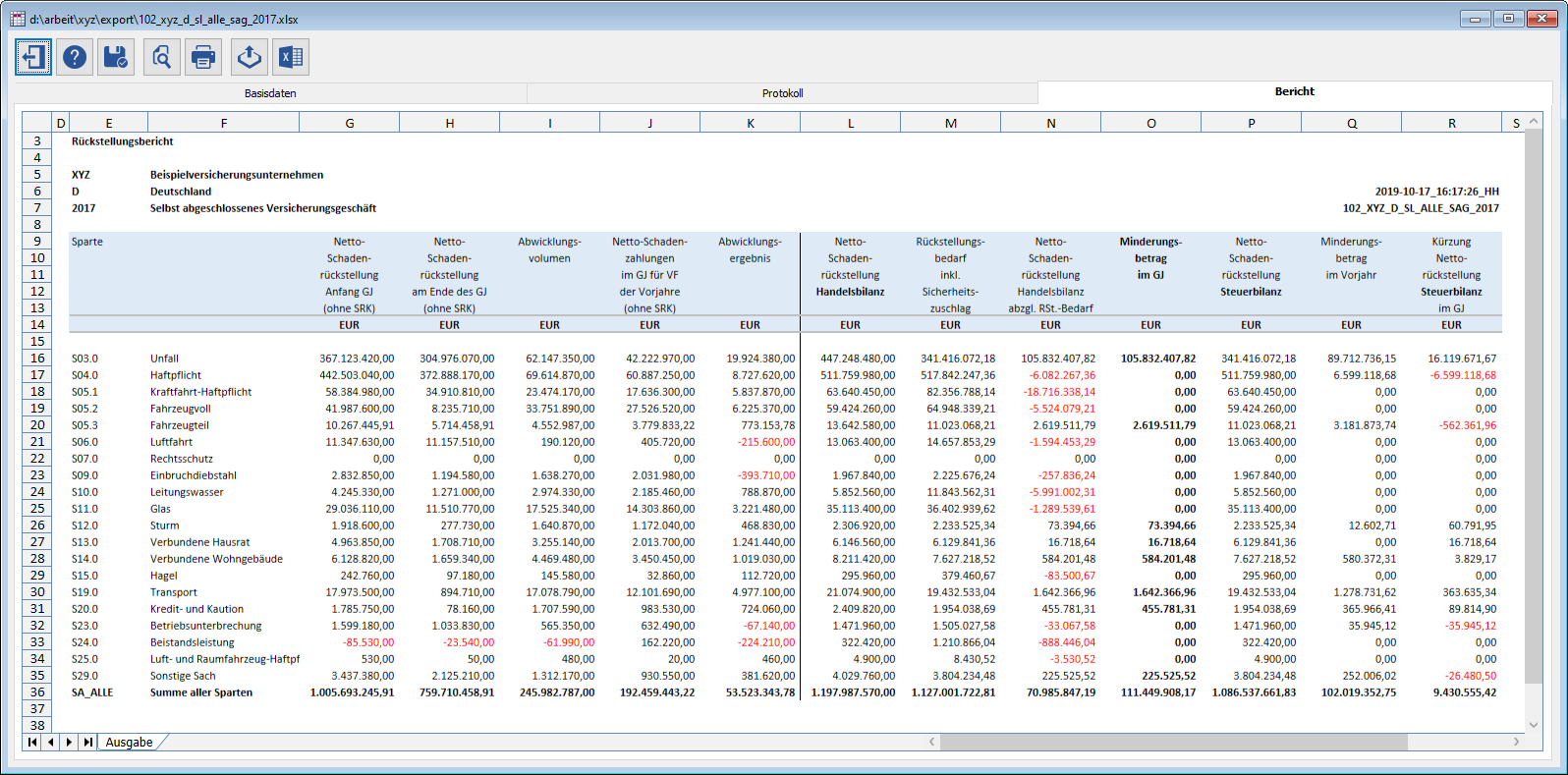Click the exit/leave door icon in toolbar
The image size is (1568, 775).
pos(33,57)
